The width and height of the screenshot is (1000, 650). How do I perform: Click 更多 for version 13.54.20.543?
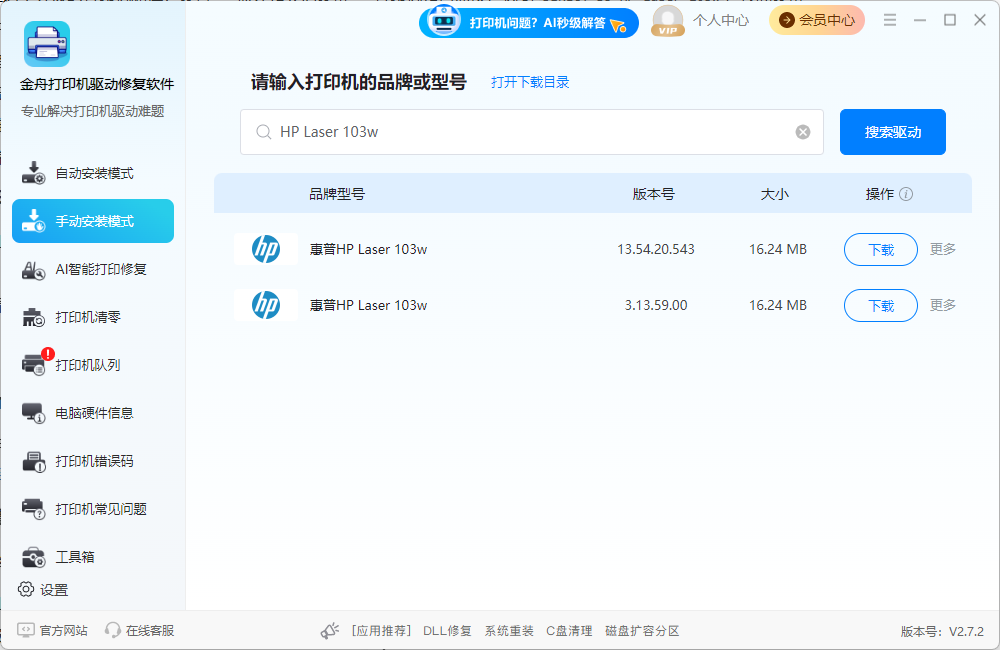[x=943, y=249]
